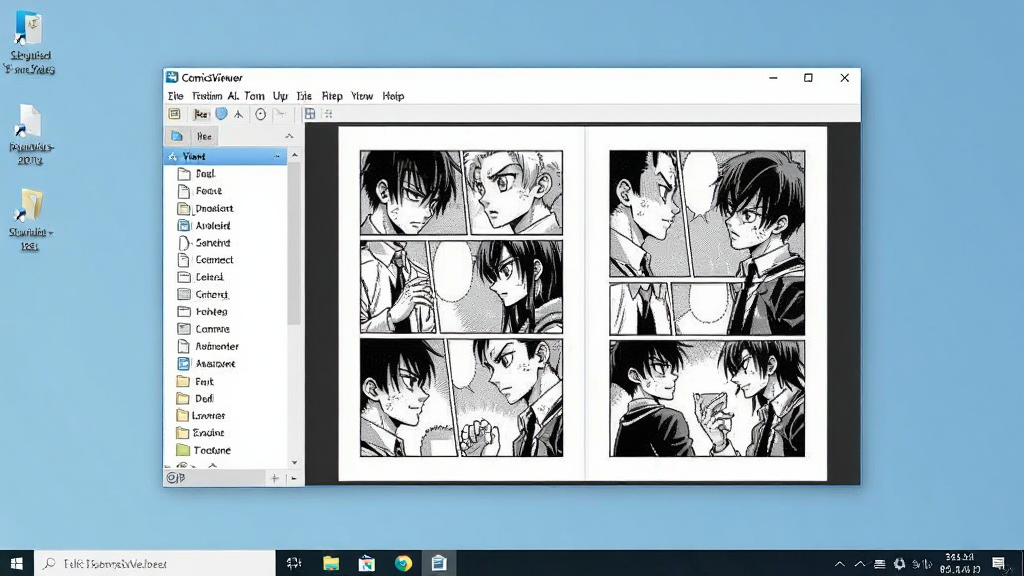Click the small dotted grid toolbar icon
The height and width of the screenshot is (576, 1024).
point(328,114)
